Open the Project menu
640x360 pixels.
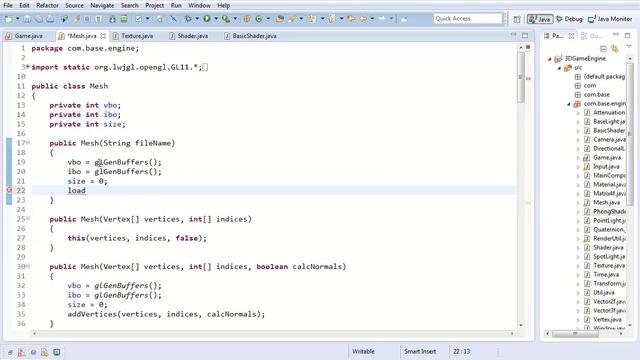[x=155, y=5]
